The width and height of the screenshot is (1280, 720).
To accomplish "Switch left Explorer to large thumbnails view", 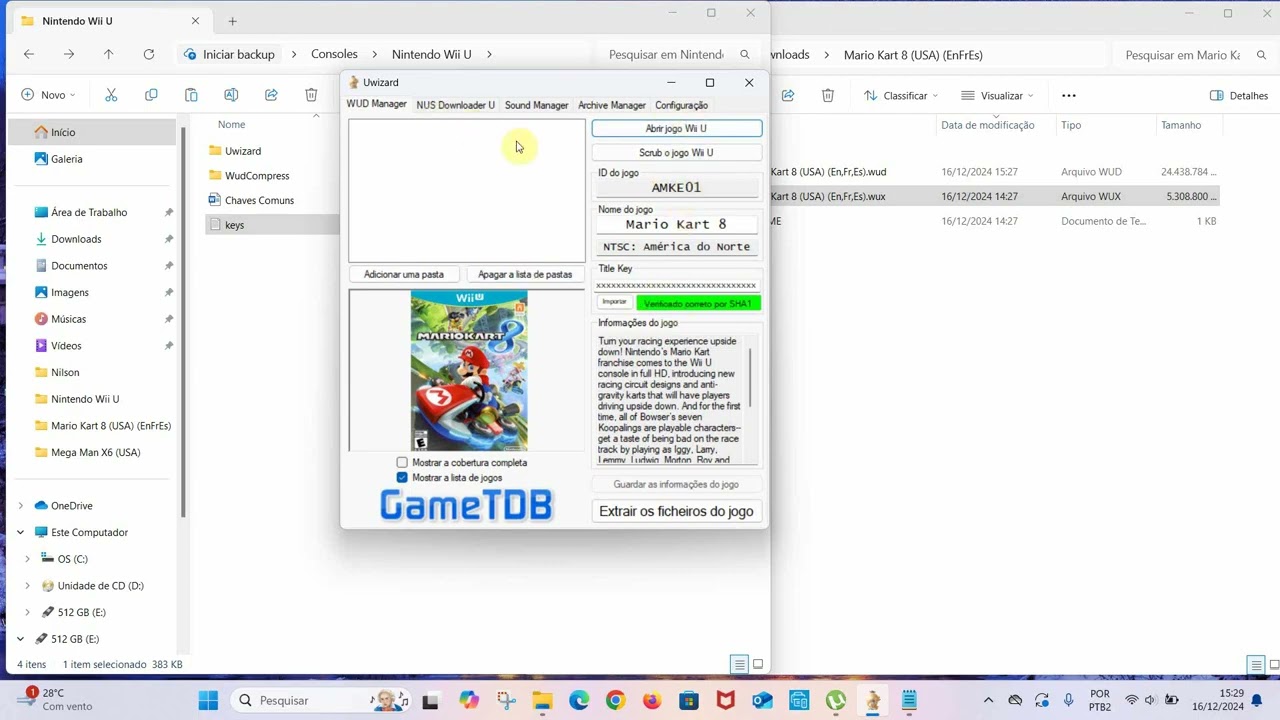I will click(x=758, y=664).
